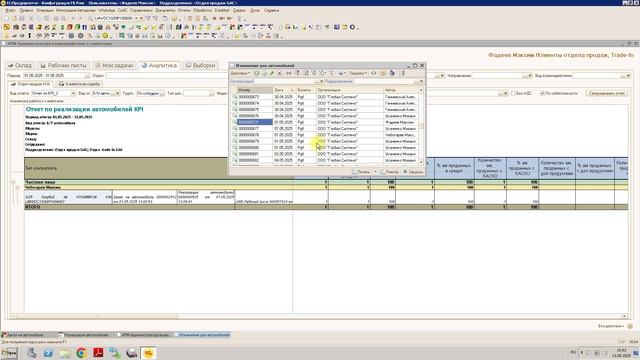Screen dimensions: 640x360
Task: Click the date interval icon in dialog toolbar
Action: pyautogui.click(x=289, y=73)
